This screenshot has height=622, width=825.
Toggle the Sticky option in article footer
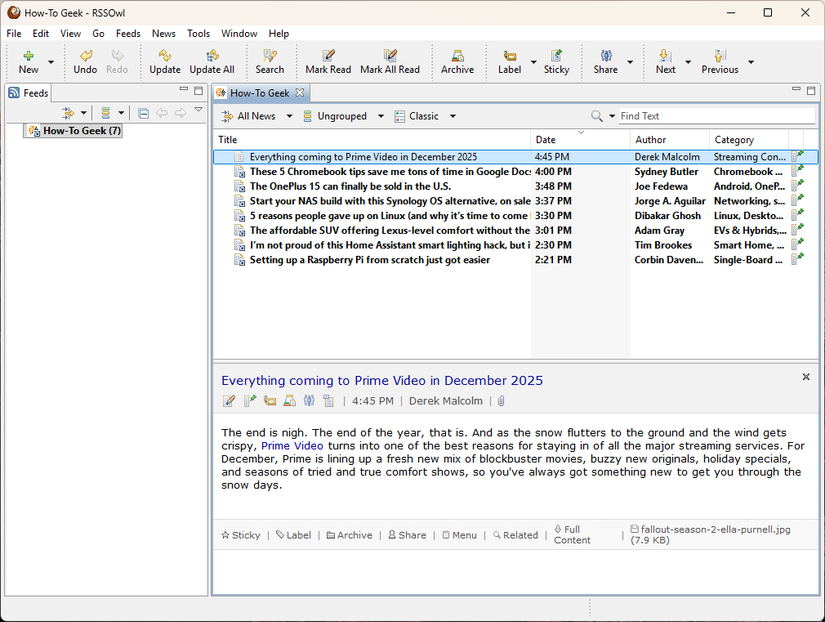240,535
